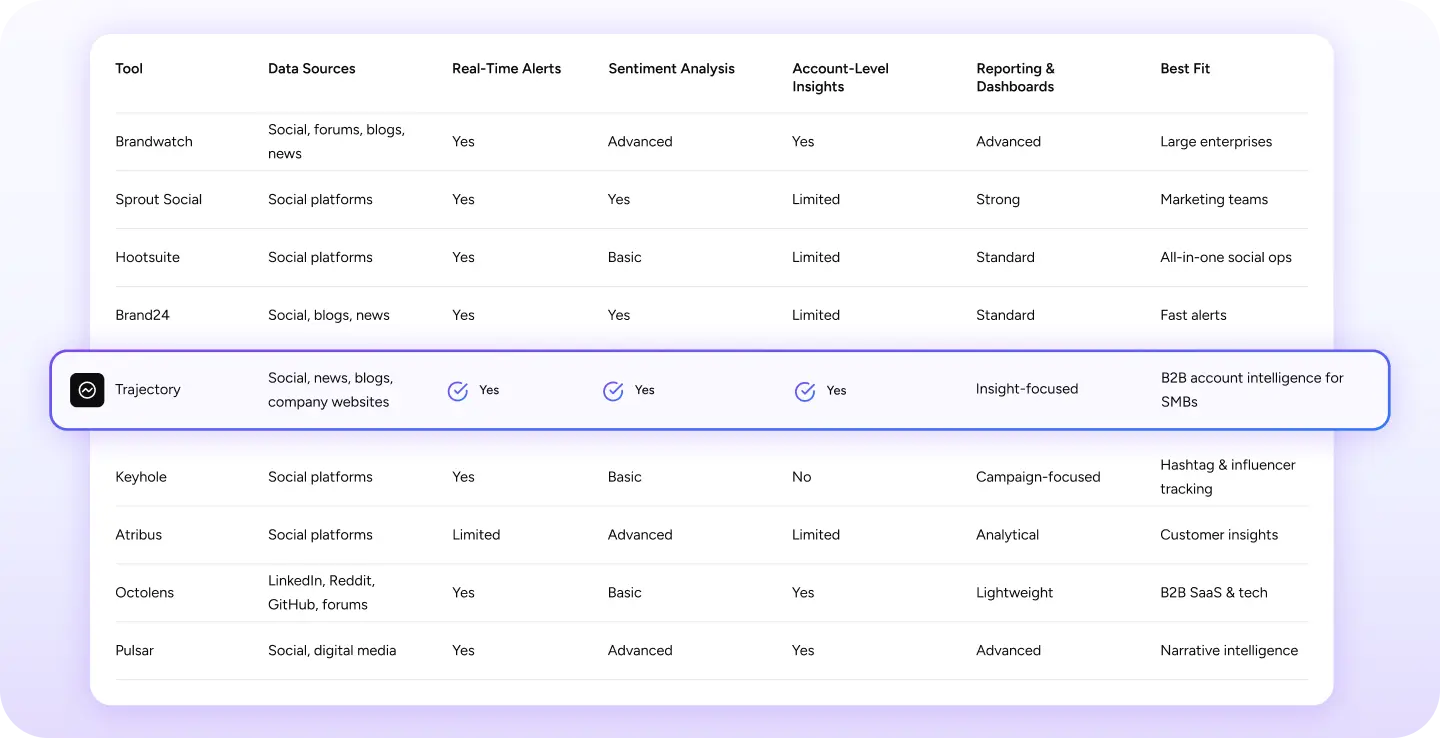Click "Social platforms" in the Sprout Social row
The height and width of the screenshot is (738, 1440).
coord(320,200)
